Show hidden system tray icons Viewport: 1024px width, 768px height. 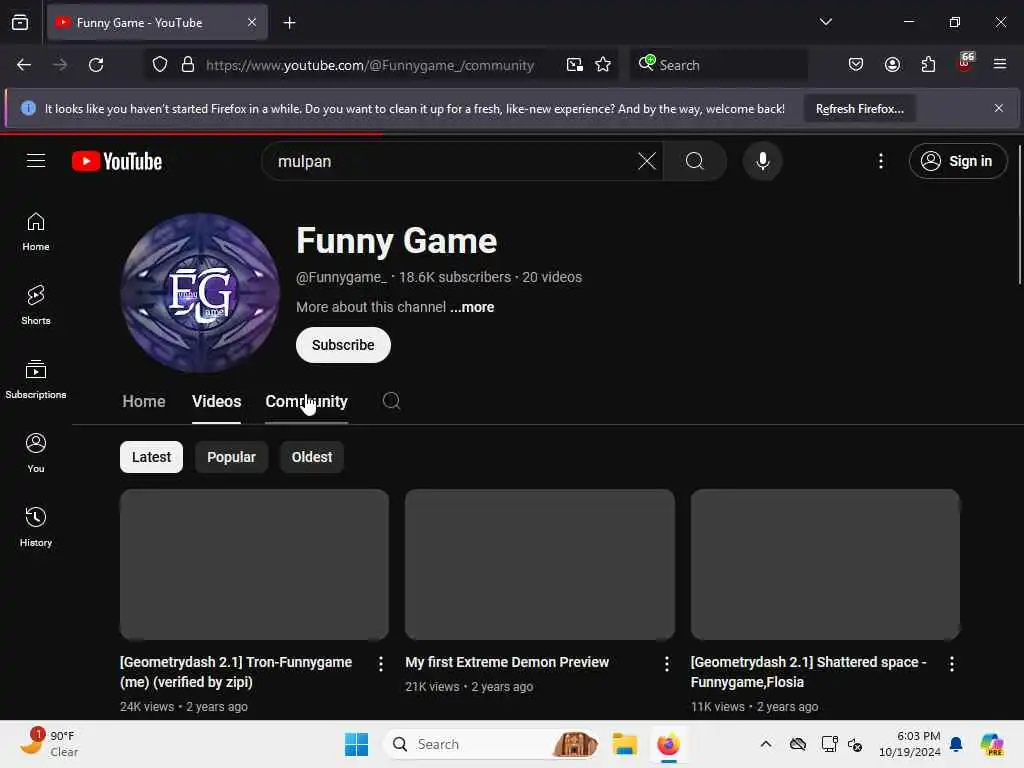[766, 744]
